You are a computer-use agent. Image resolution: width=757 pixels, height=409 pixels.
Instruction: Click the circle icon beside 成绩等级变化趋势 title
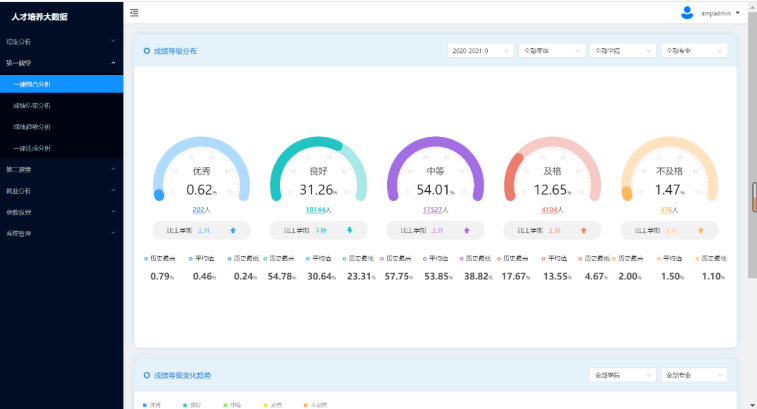(147, 375)
